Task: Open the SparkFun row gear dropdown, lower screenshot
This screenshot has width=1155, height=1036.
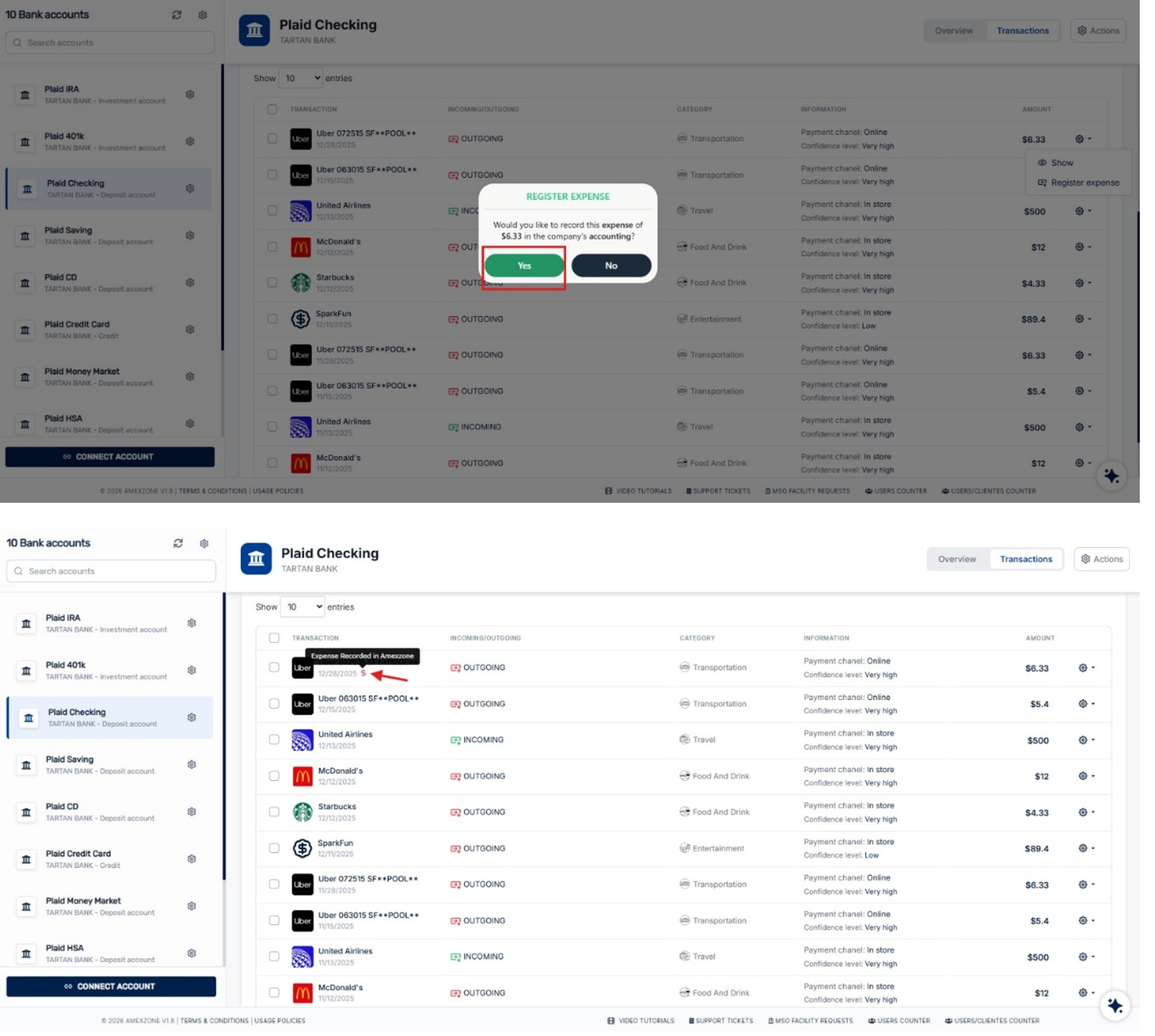Action: (1086, 848)
